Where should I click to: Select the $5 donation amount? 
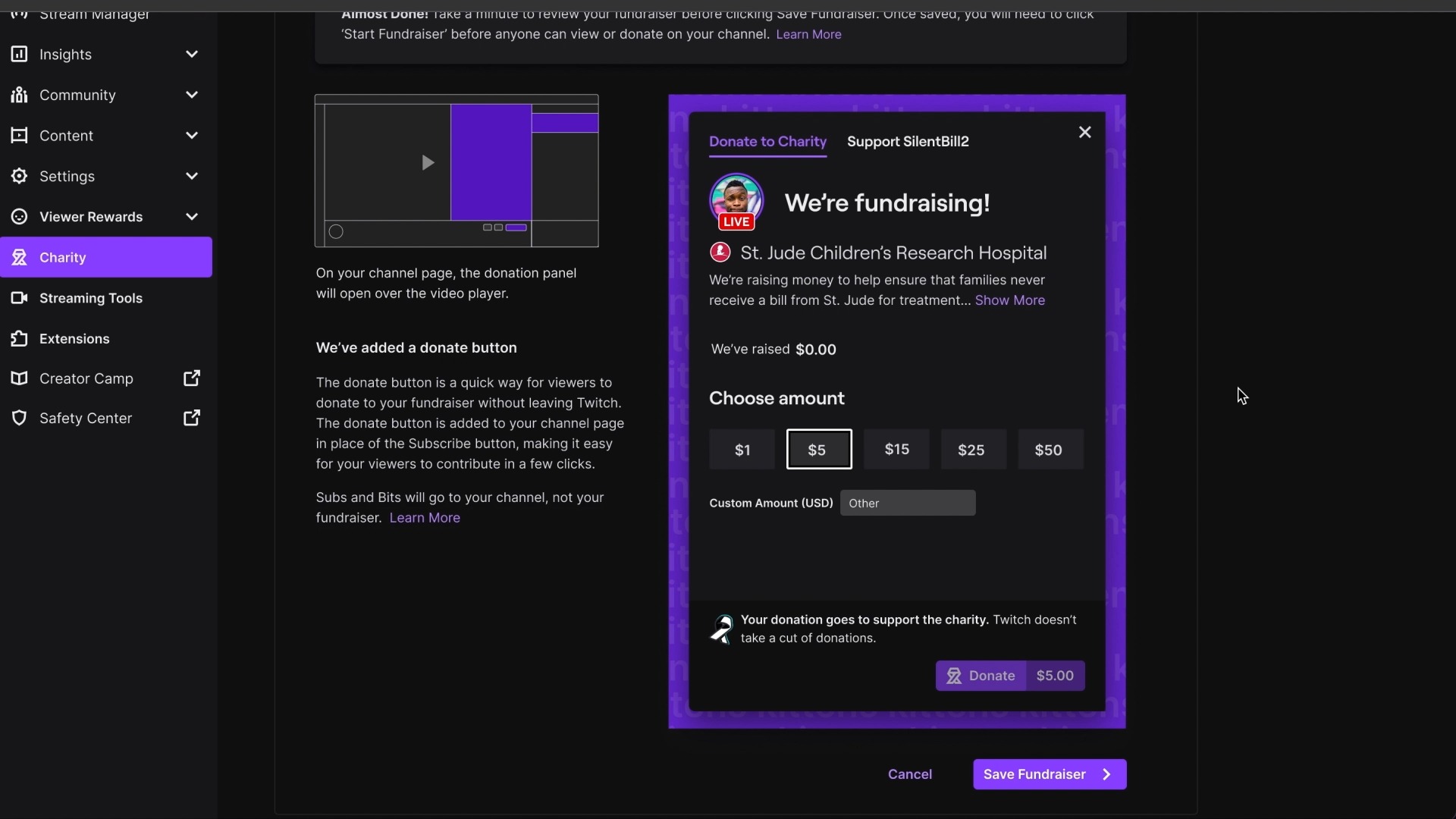pyautogui.click(x=818, y=449)
